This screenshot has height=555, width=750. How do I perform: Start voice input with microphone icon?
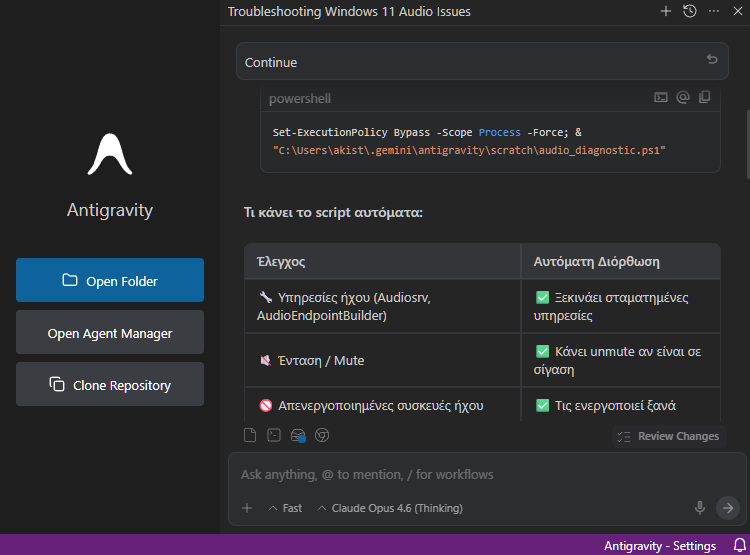(700, 508)
